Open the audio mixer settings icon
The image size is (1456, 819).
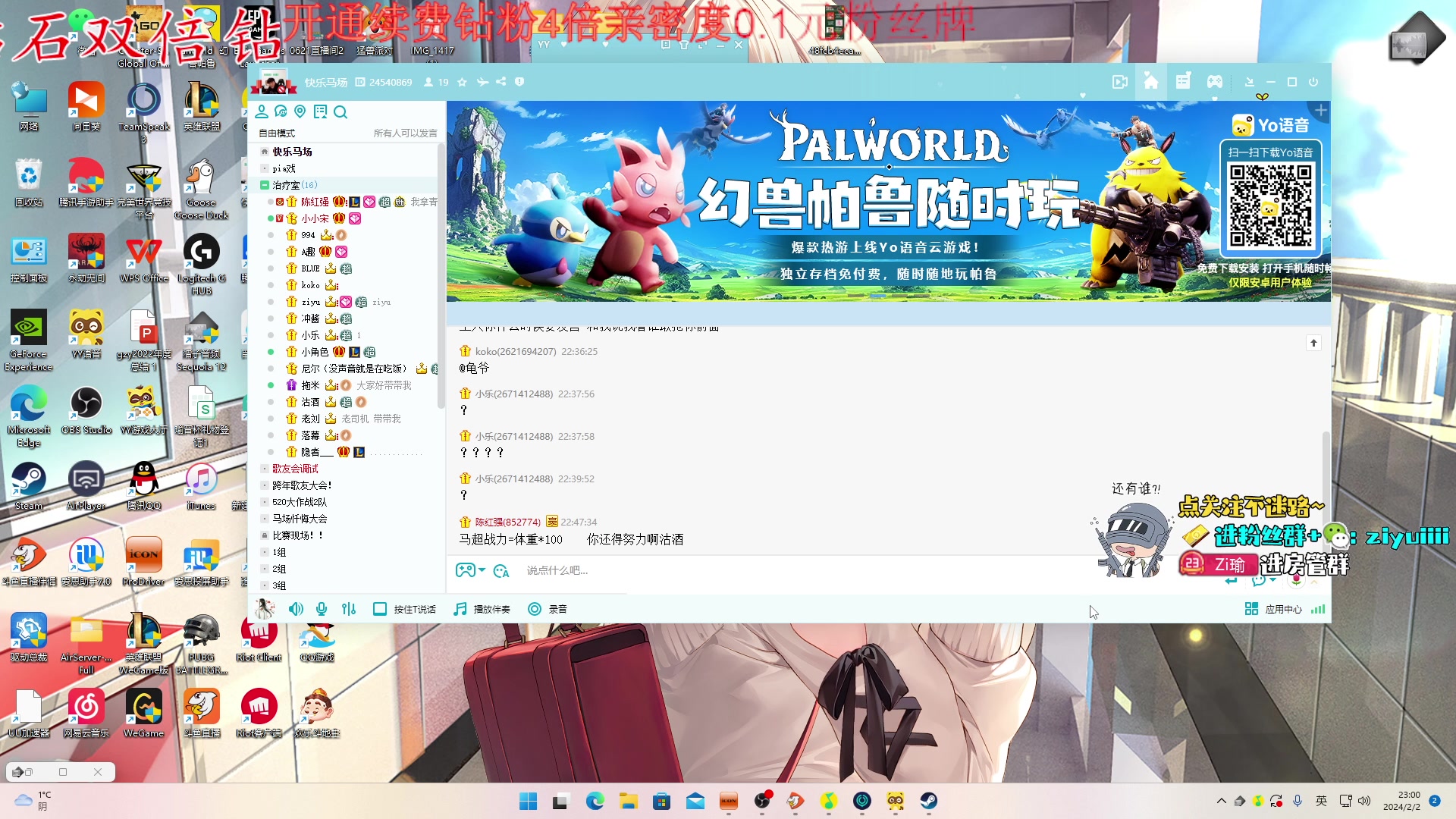[349, 609]
